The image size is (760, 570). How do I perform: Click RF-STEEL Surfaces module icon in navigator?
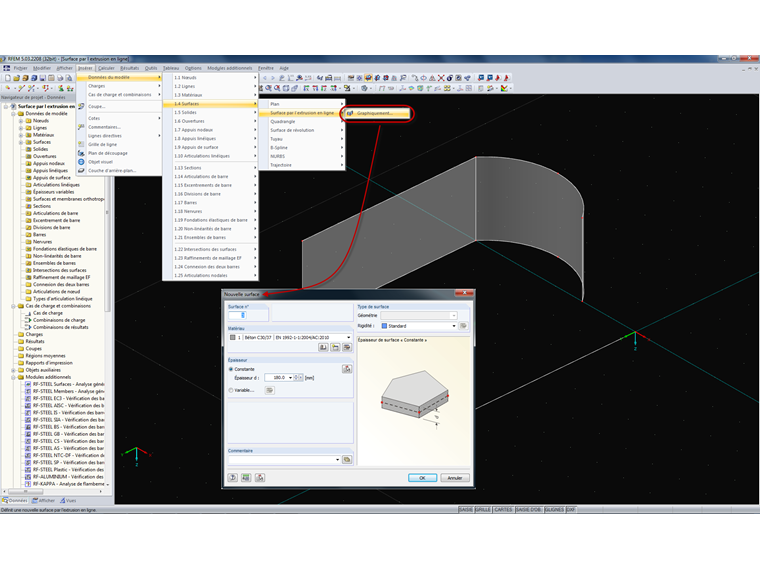point(28,384)
